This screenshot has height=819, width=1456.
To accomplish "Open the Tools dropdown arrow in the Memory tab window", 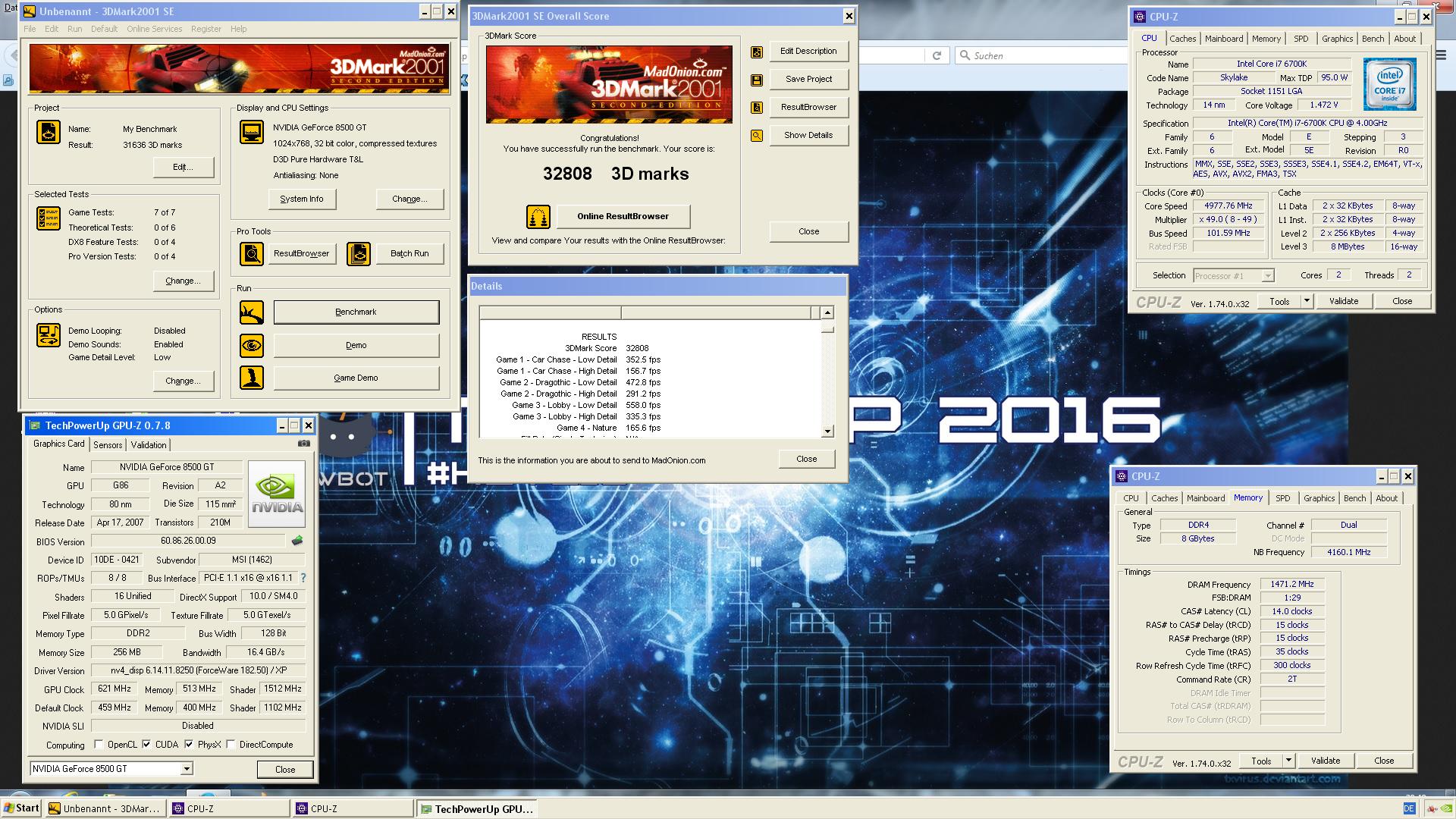I will point(1288,761).
